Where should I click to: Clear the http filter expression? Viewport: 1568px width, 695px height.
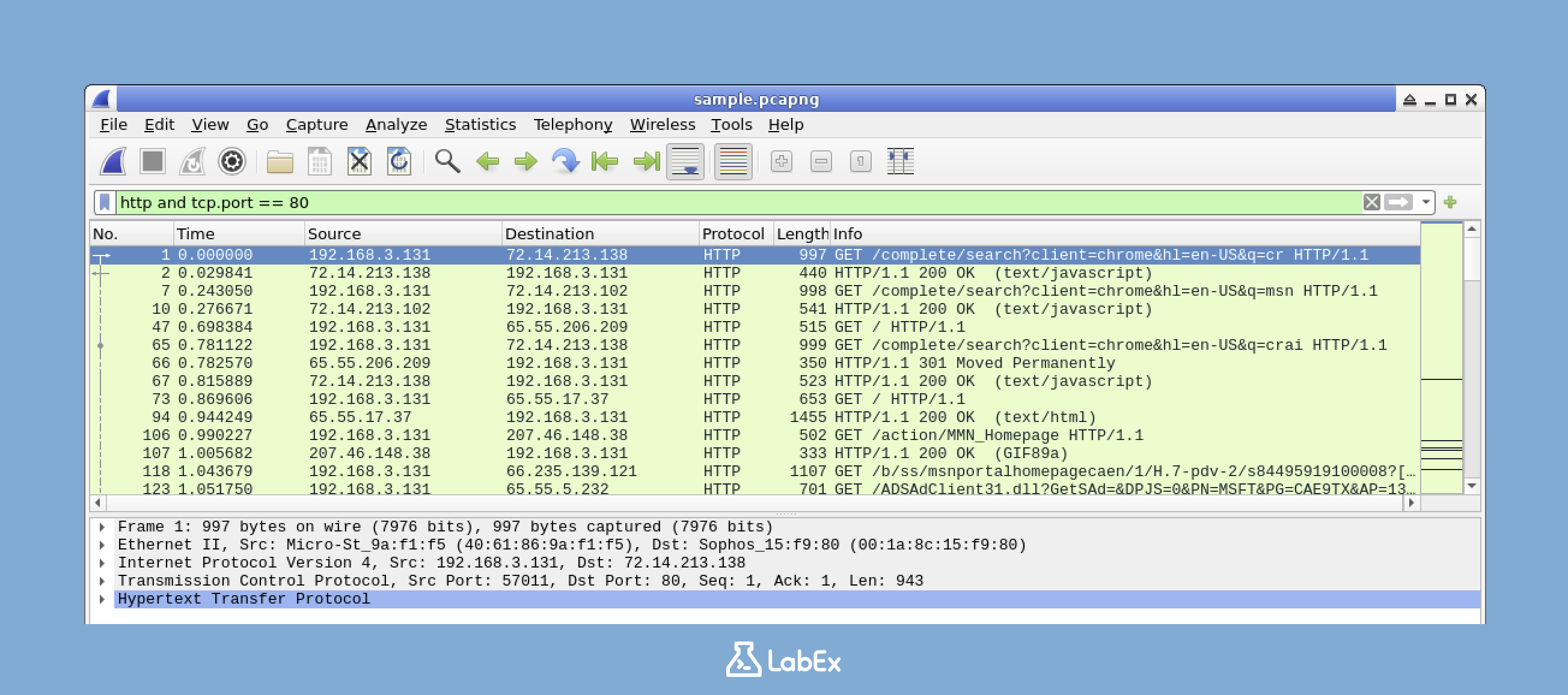[x=1373, y=202]
